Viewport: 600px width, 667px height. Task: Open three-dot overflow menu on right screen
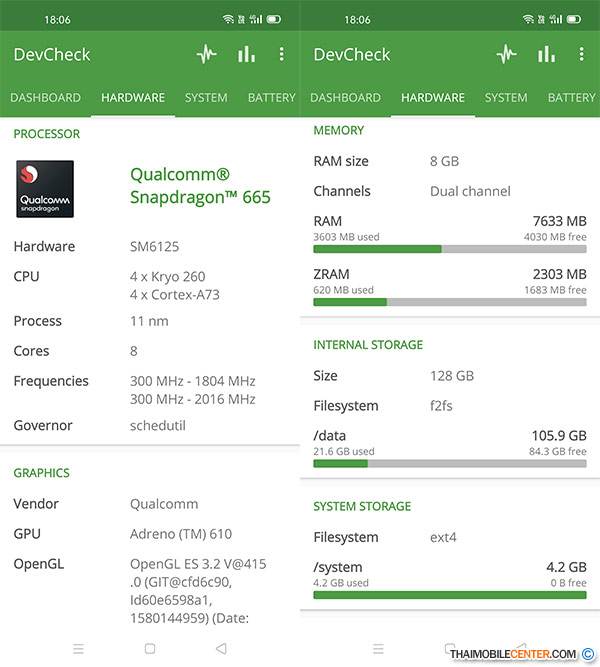tap(582, 55)
